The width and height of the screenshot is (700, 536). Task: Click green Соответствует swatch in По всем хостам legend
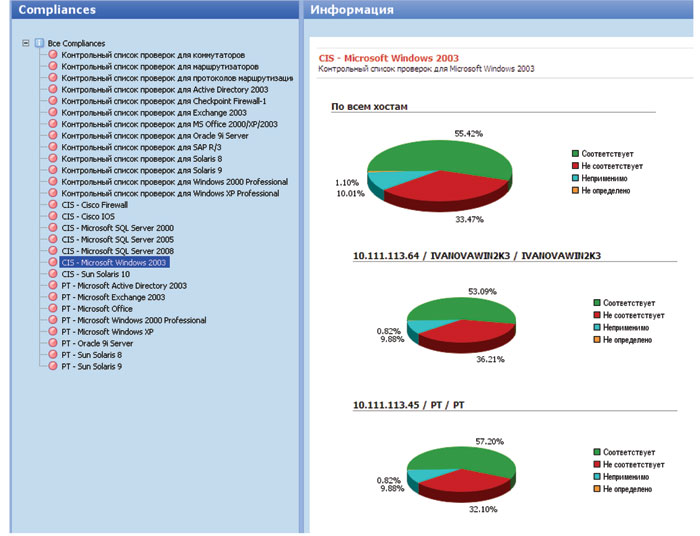[575, 154]
